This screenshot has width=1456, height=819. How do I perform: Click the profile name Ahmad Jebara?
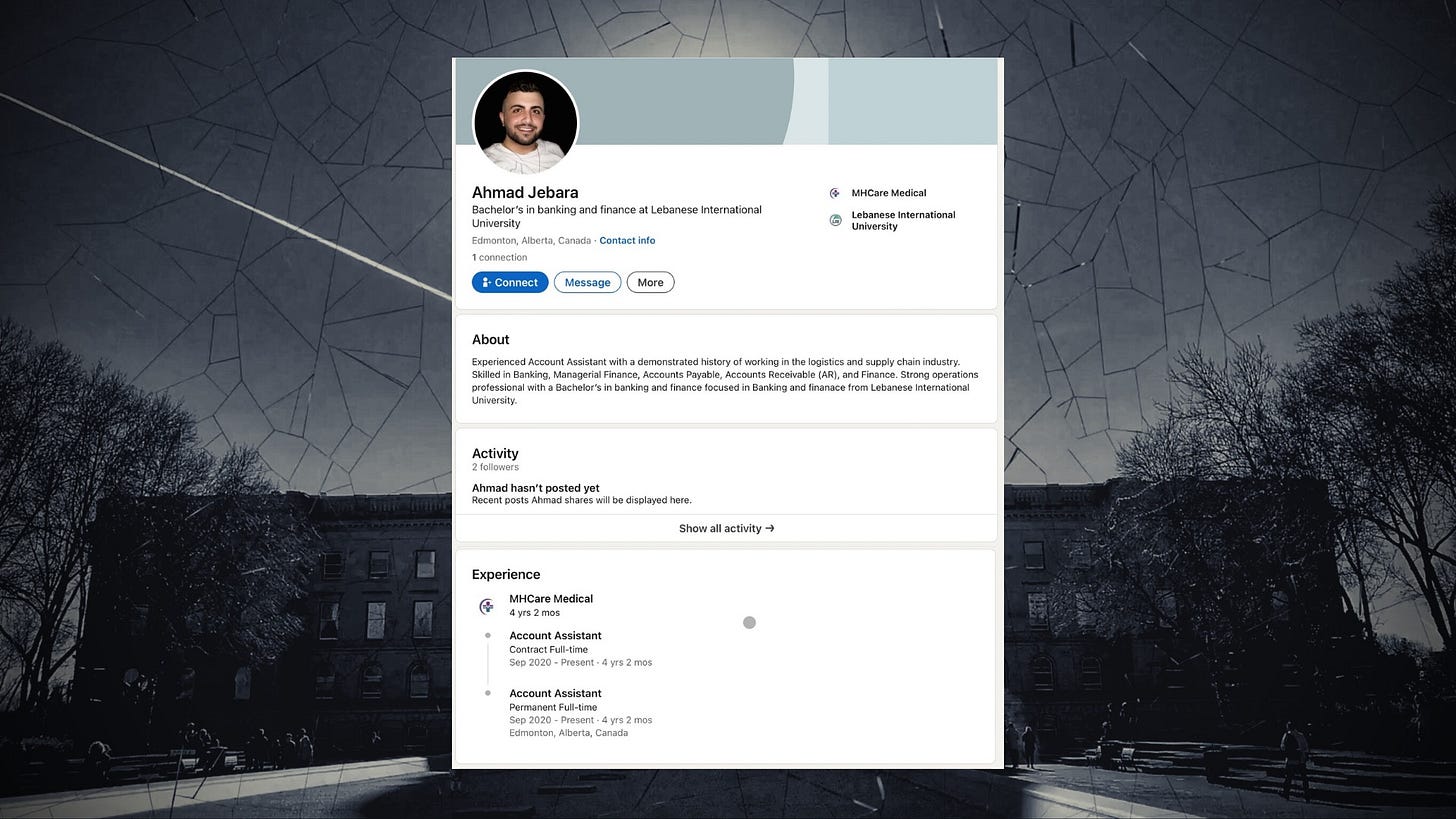(x=525, y=192)
